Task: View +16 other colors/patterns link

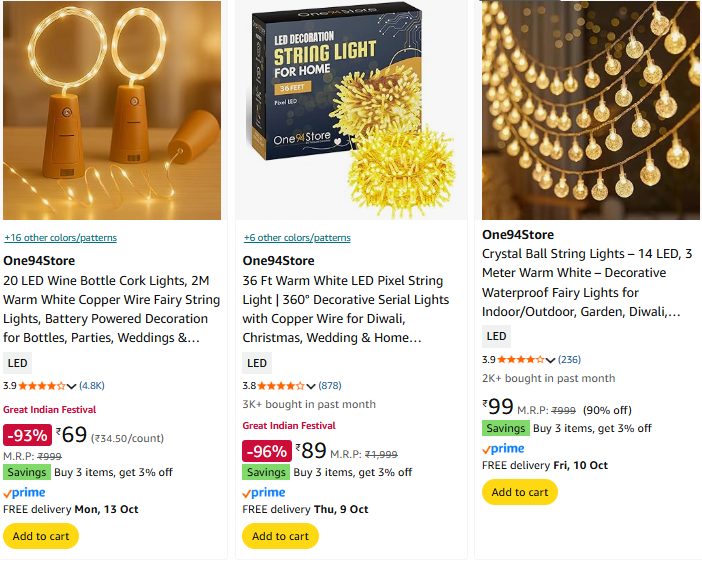Action: coord(60,238)
